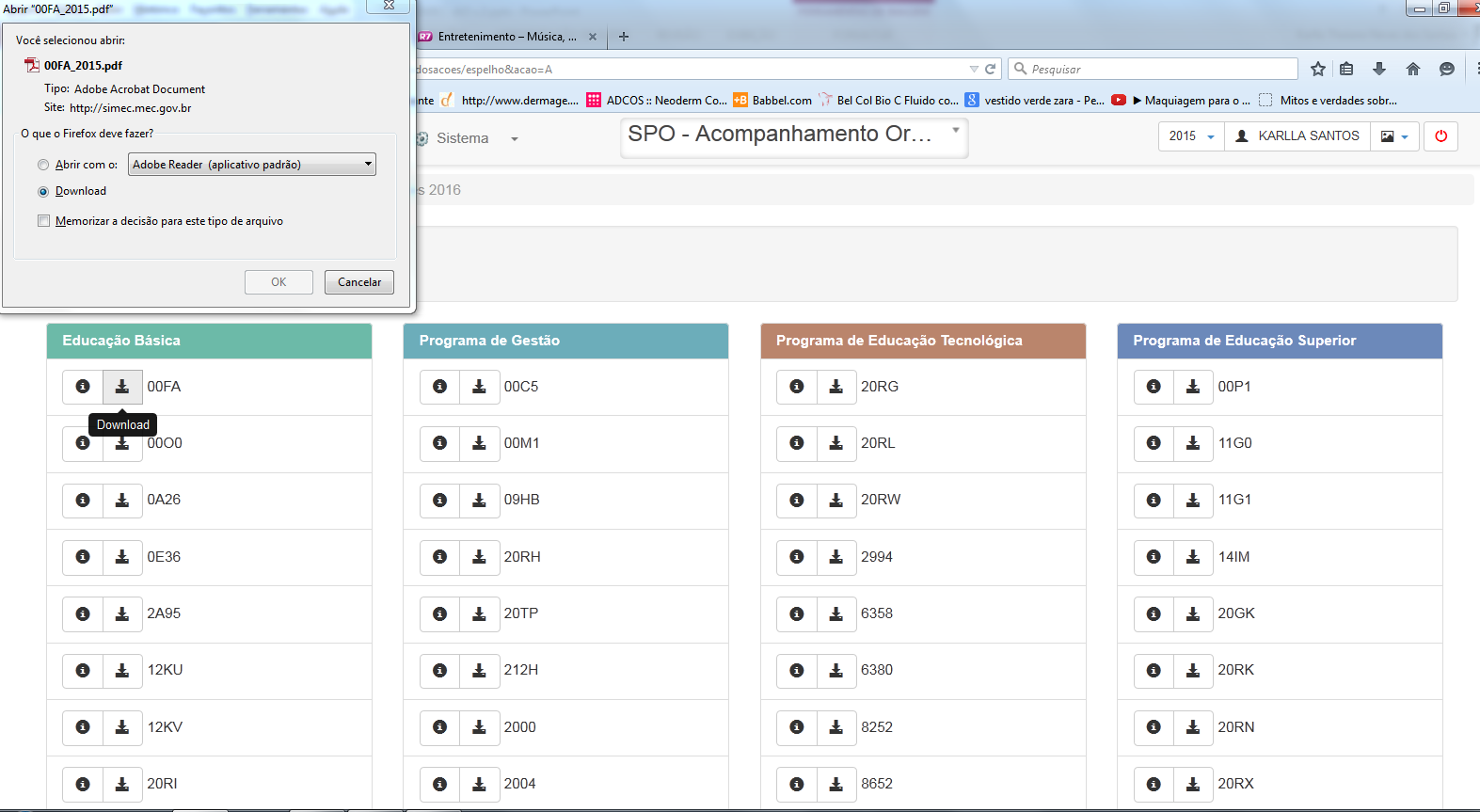Click OK in the download dialog
Screen dimensions: 1480x812
click(278, 282)
